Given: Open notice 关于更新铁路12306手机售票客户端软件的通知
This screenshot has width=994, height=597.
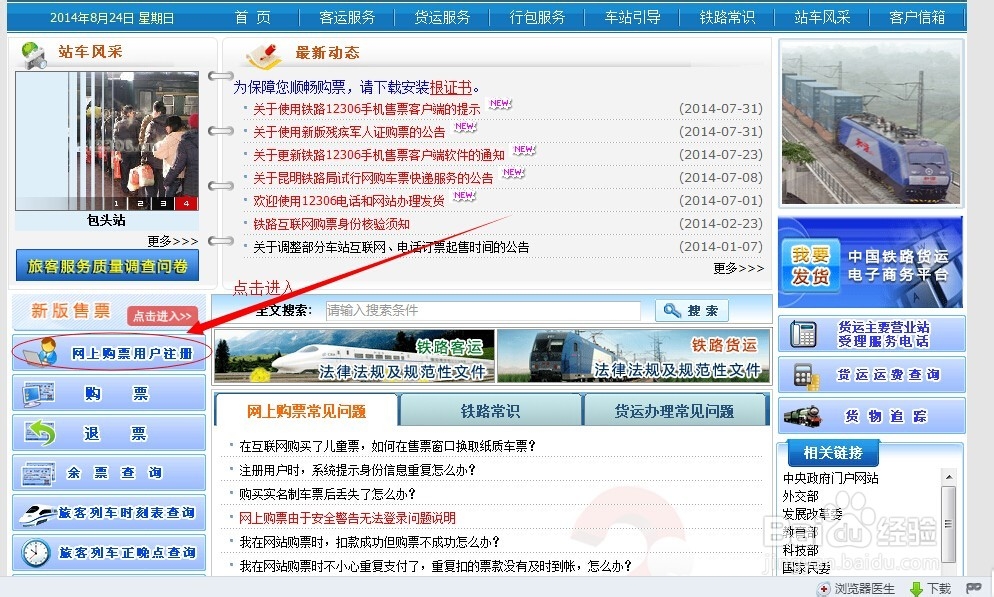Looking at the screenshot, I should coord(378,155).
